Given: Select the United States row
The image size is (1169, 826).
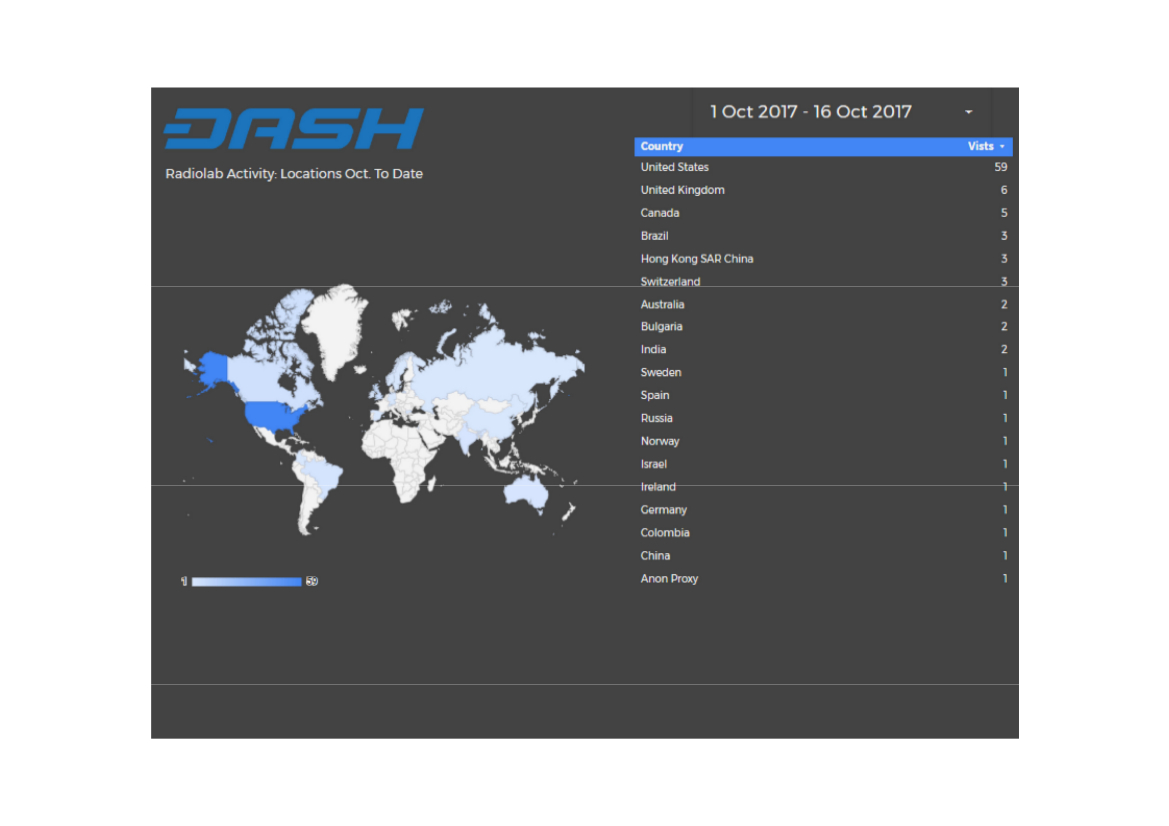Looking at the screenshot, I should pos(823,167).
